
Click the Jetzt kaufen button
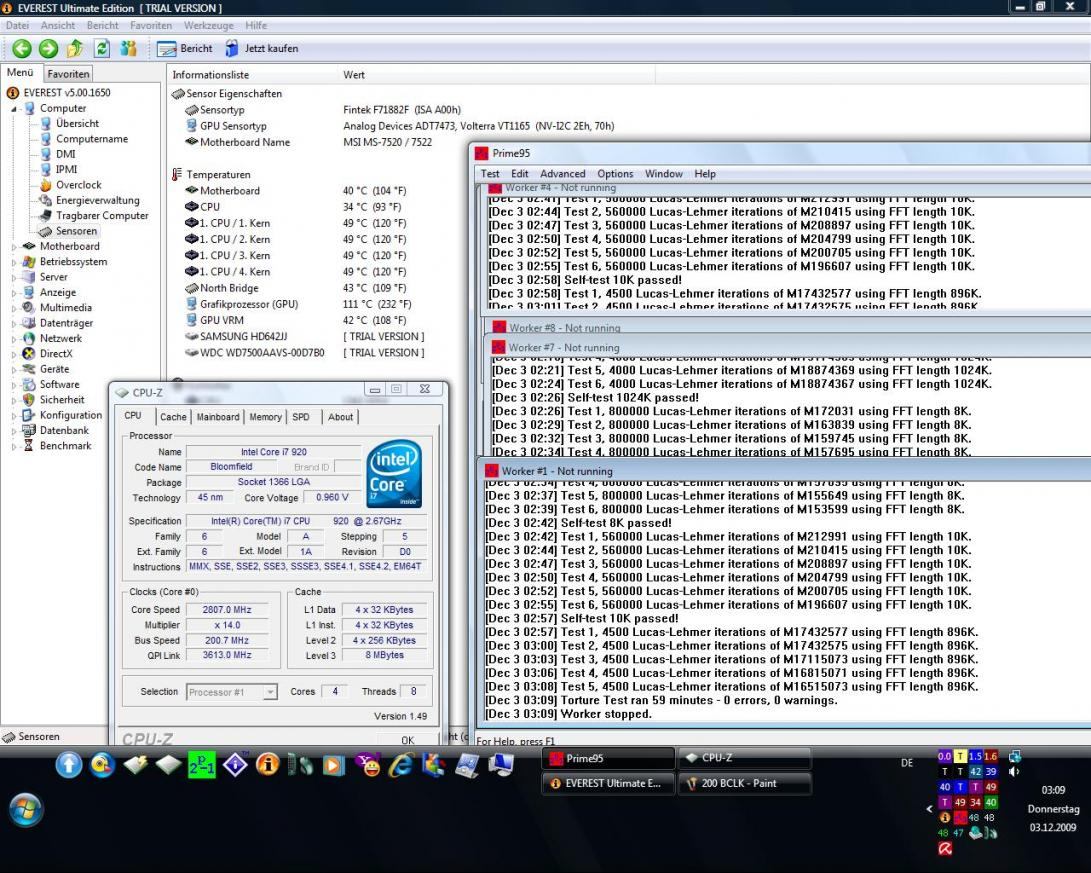point(262,49)
